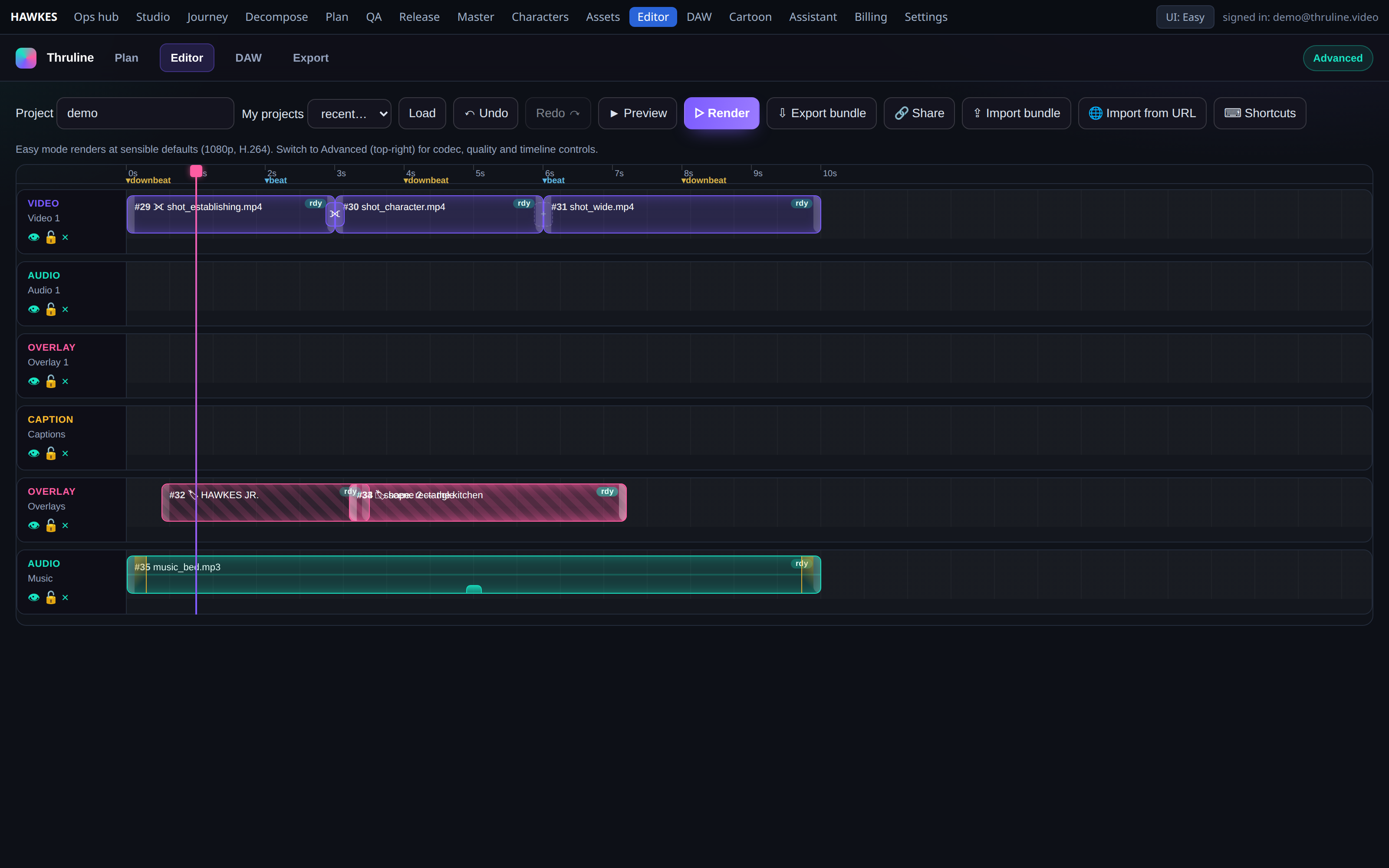1389x868 pixels.
Task: Select the downbeat marker at 4s
Action: pos(426,180)
